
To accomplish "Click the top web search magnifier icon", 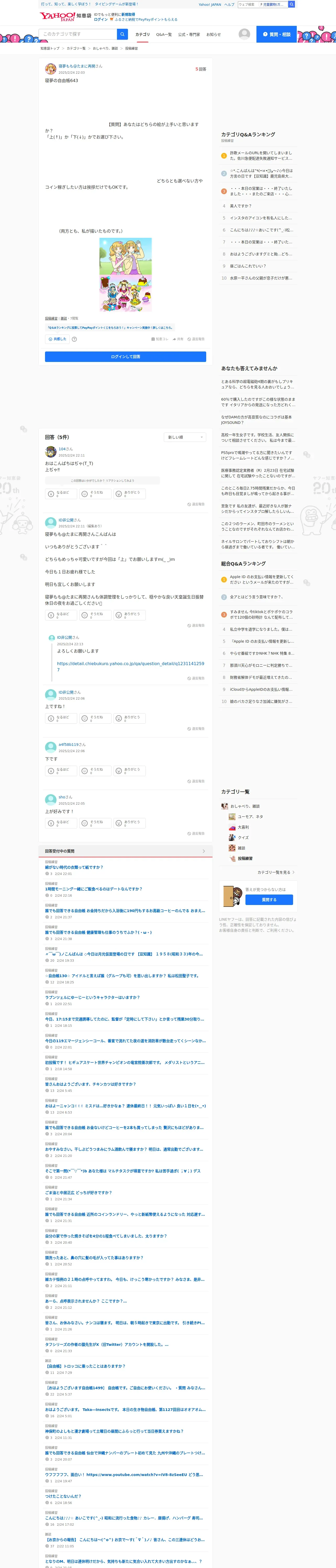I will pos(292,4).
